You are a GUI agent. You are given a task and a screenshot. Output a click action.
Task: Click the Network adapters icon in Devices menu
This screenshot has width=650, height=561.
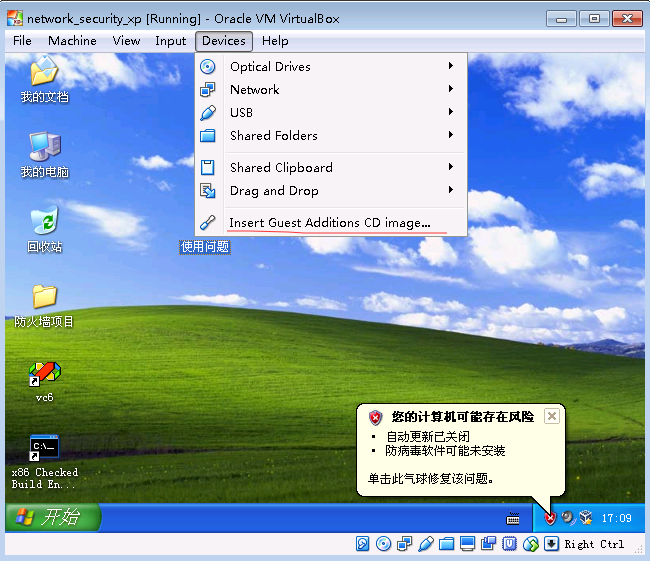(x=207, y=90)
